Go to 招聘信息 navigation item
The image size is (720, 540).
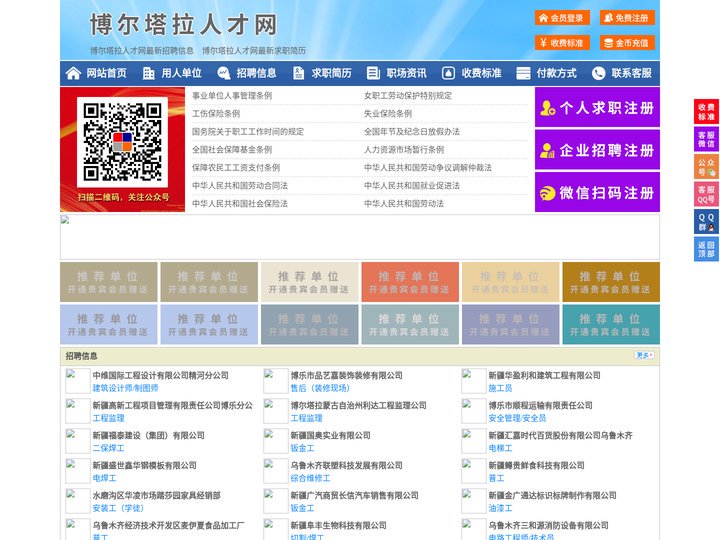pos(256,73)
